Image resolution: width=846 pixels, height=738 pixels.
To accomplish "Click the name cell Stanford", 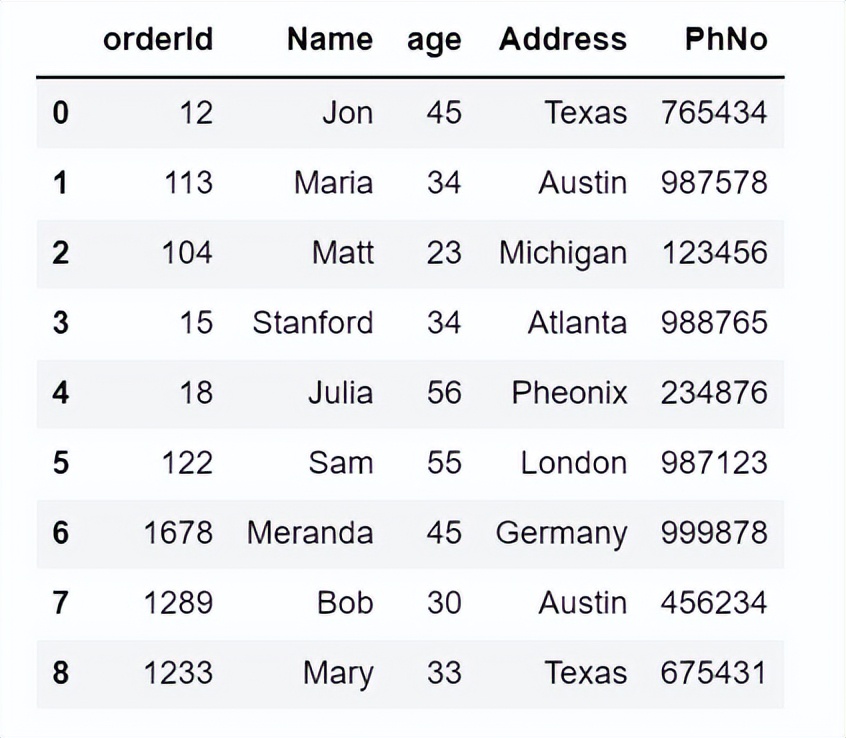I will [x=312, y=323].
